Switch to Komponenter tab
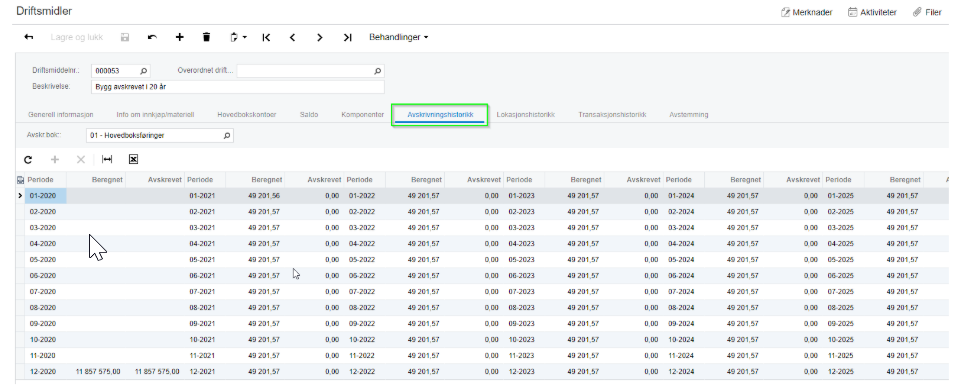954x389 pixels. 363,114
